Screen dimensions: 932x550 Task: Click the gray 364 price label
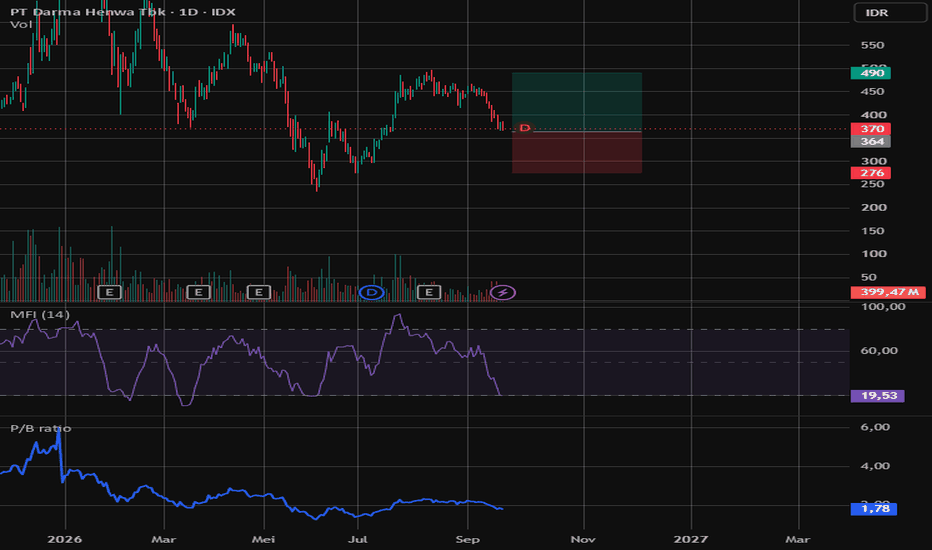[871, 141]
